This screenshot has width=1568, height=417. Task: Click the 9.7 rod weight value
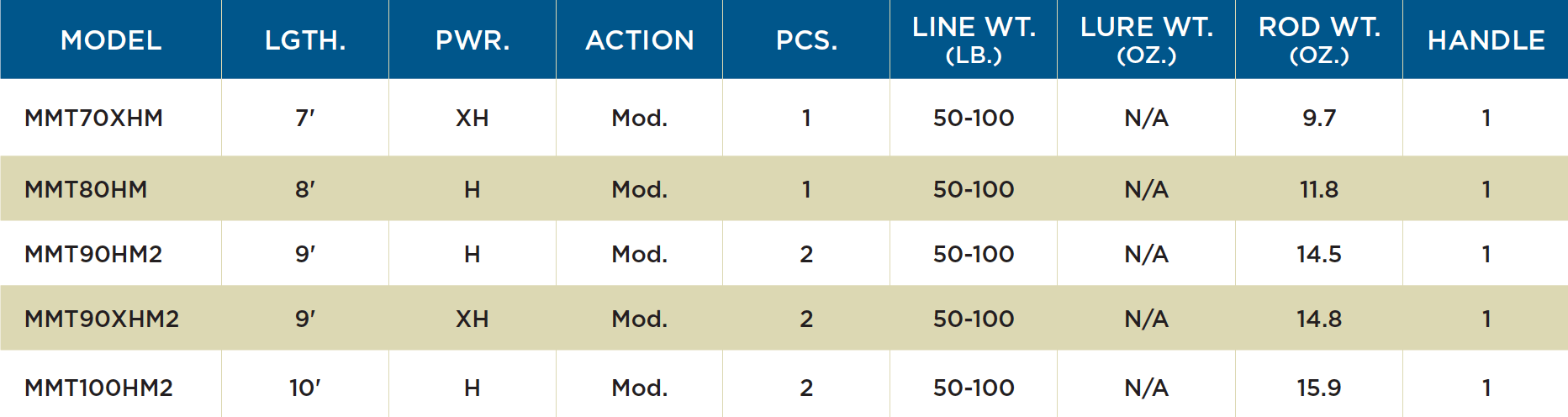click(x=1319, y=118)
